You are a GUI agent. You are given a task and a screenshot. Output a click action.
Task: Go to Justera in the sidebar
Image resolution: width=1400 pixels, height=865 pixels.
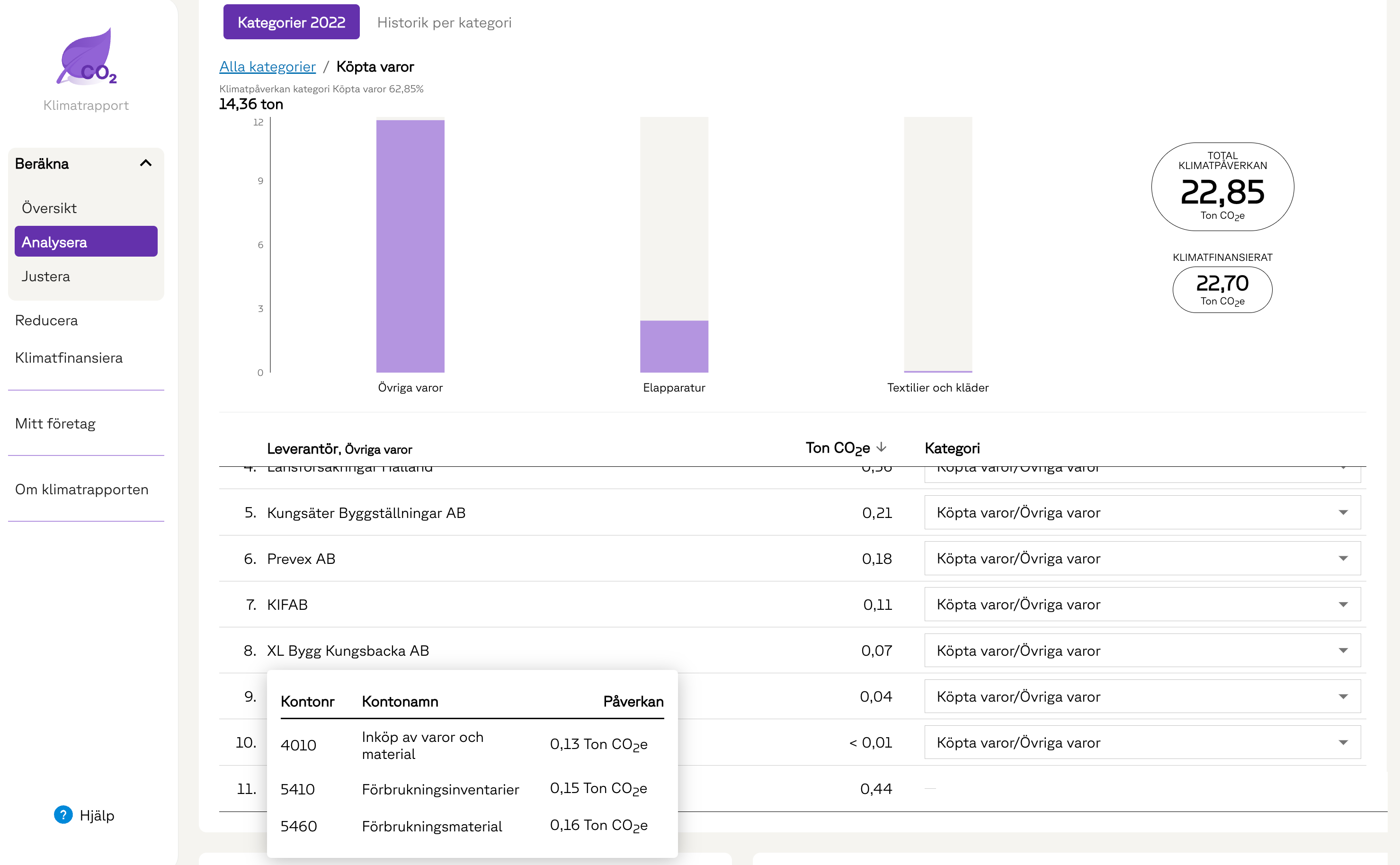pos(46,276)
